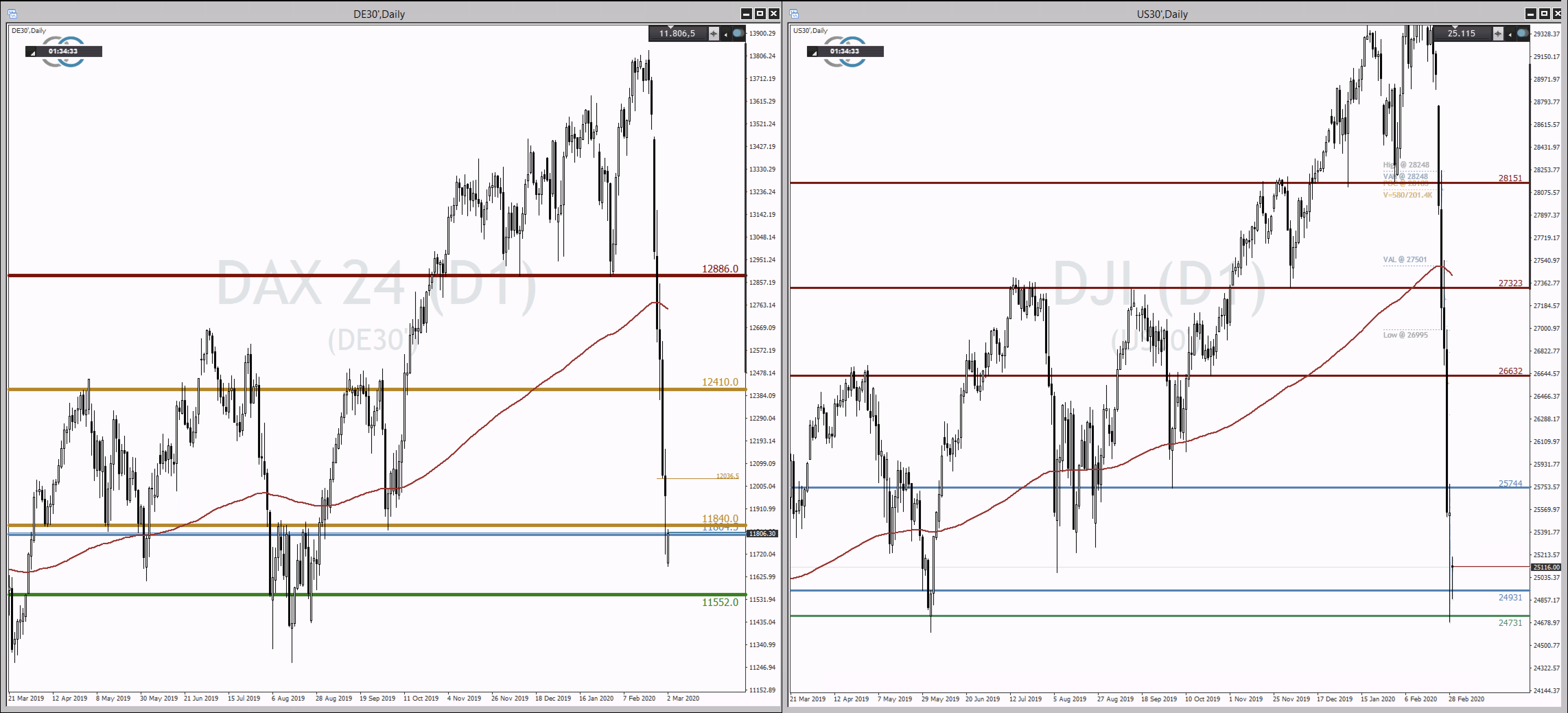
Task: Collapse DE30 price panel with left arrow
Action: (726, 34)
